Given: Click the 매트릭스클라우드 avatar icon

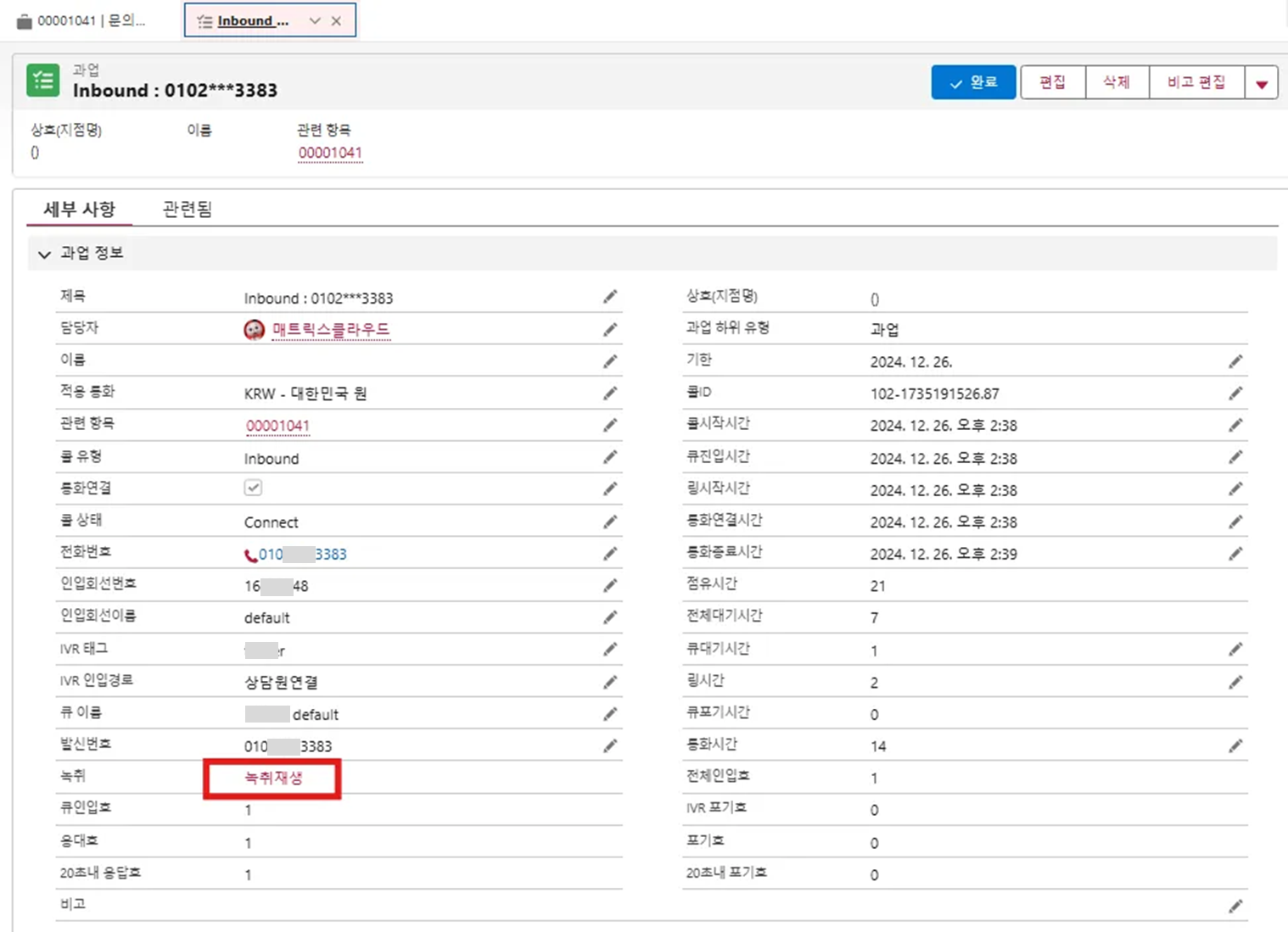Looking at the screenshot, I should [x=252, y=329].
